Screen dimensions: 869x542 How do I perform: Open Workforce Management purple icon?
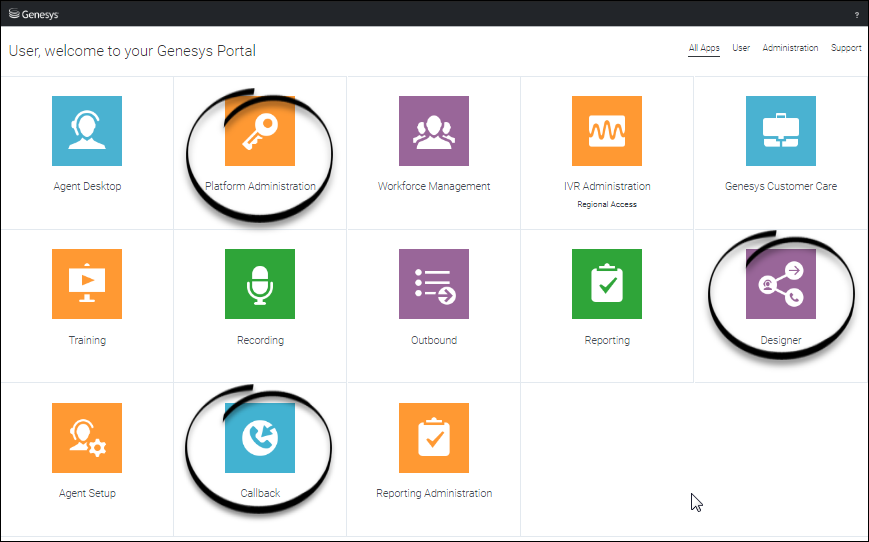tap(434, 131)
